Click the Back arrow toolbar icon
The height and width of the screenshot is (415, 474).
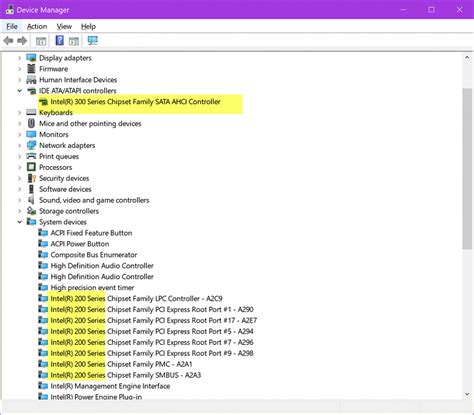point(8,41)
